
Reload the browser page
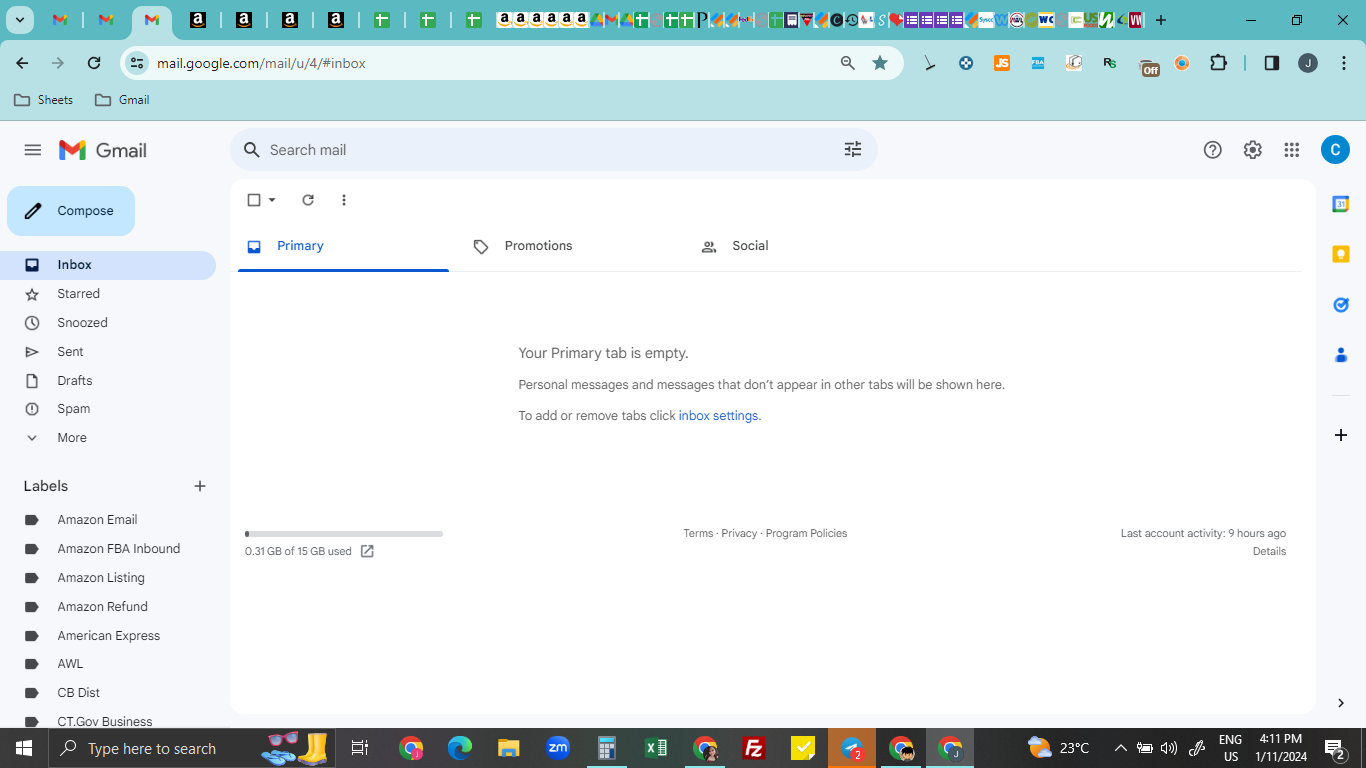click(94, 63)
